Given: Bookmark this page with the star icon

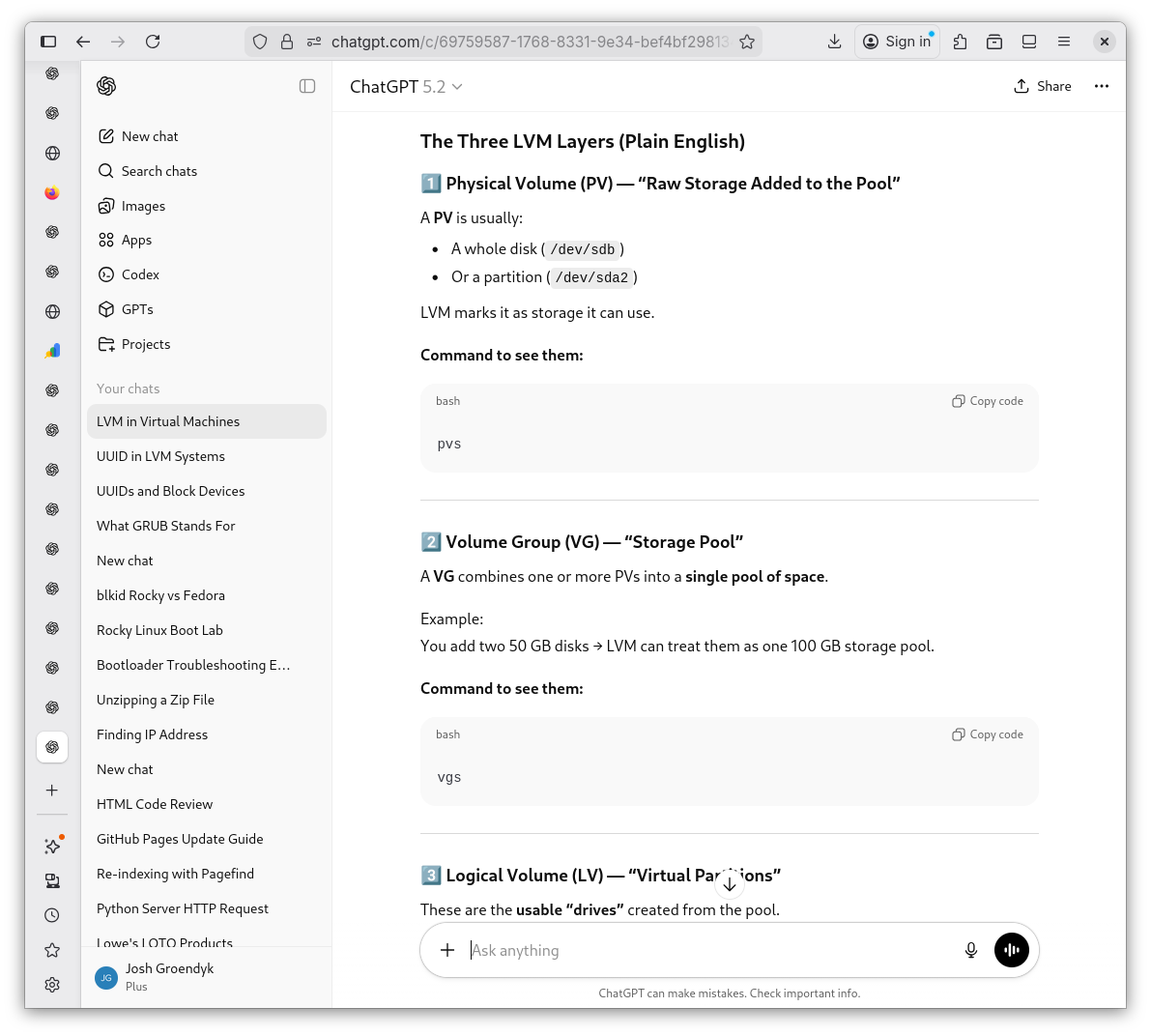Looking at the screenshot, I should pos(747,42).
